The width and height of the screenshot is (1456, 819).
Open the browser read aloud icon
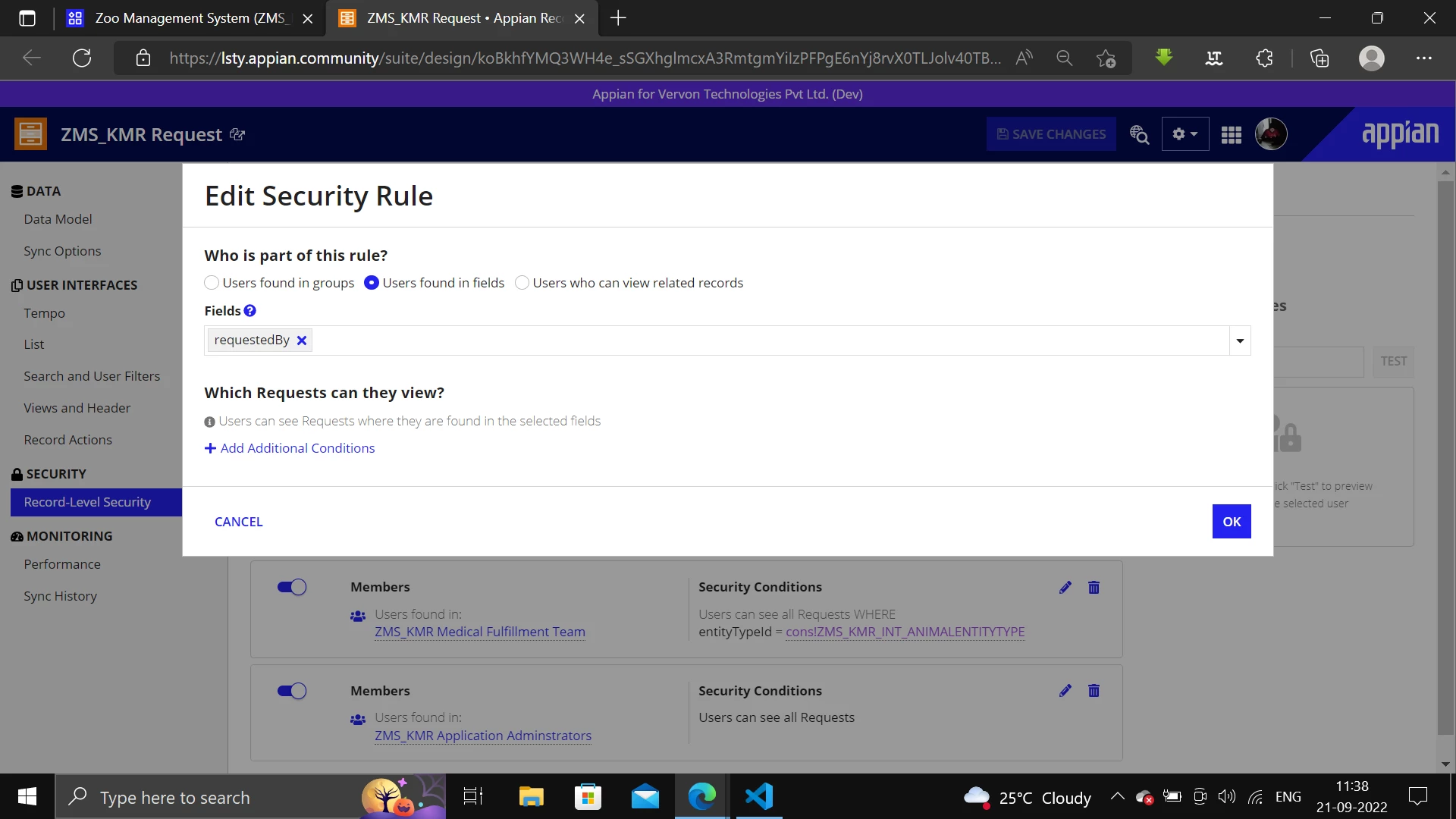(1024, 58)
